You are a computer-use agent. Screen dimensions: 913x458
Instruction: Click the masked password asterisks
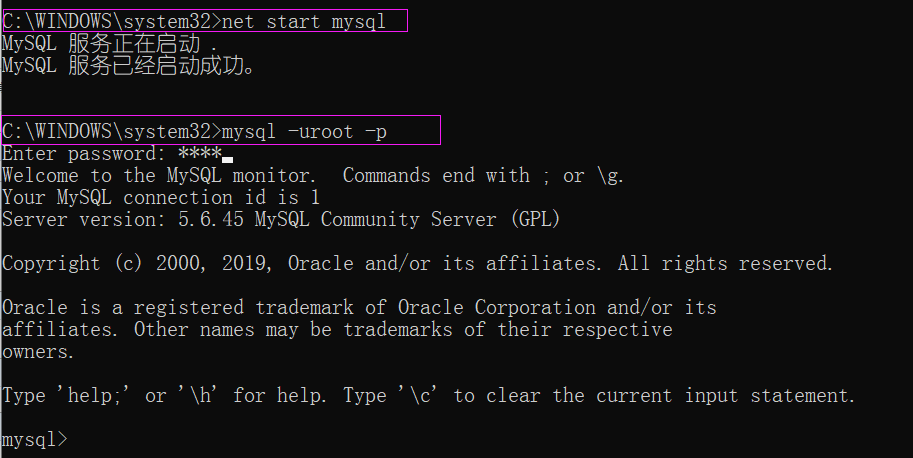(x=200, y=154)
